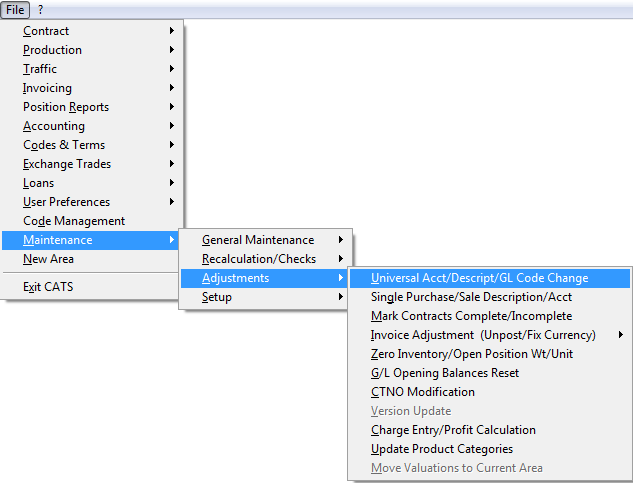The image size is (633, 483).
Task: Open User Preferences submenu
Action: point(90,202)
